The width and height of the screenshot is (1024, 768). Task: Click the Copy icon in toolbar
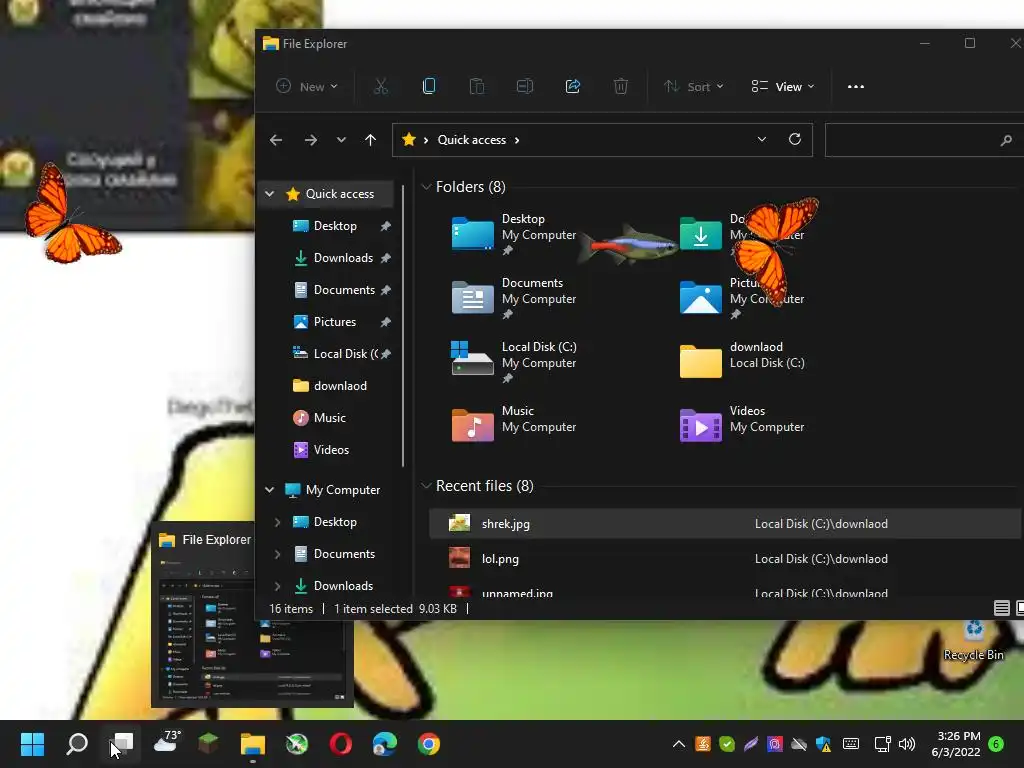pyautogui.click(x=429, y=86)
